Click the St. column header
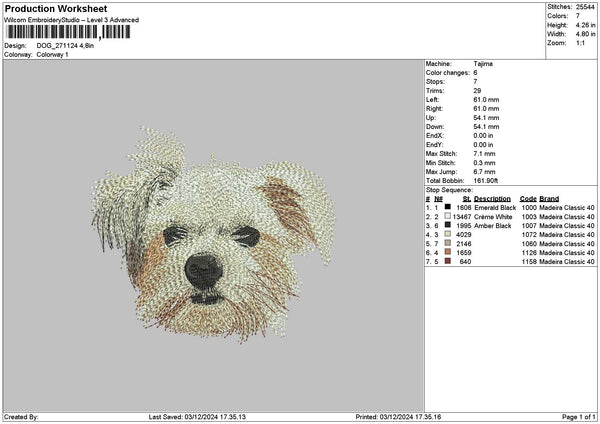The image size is (600, 424). [466, 198]
